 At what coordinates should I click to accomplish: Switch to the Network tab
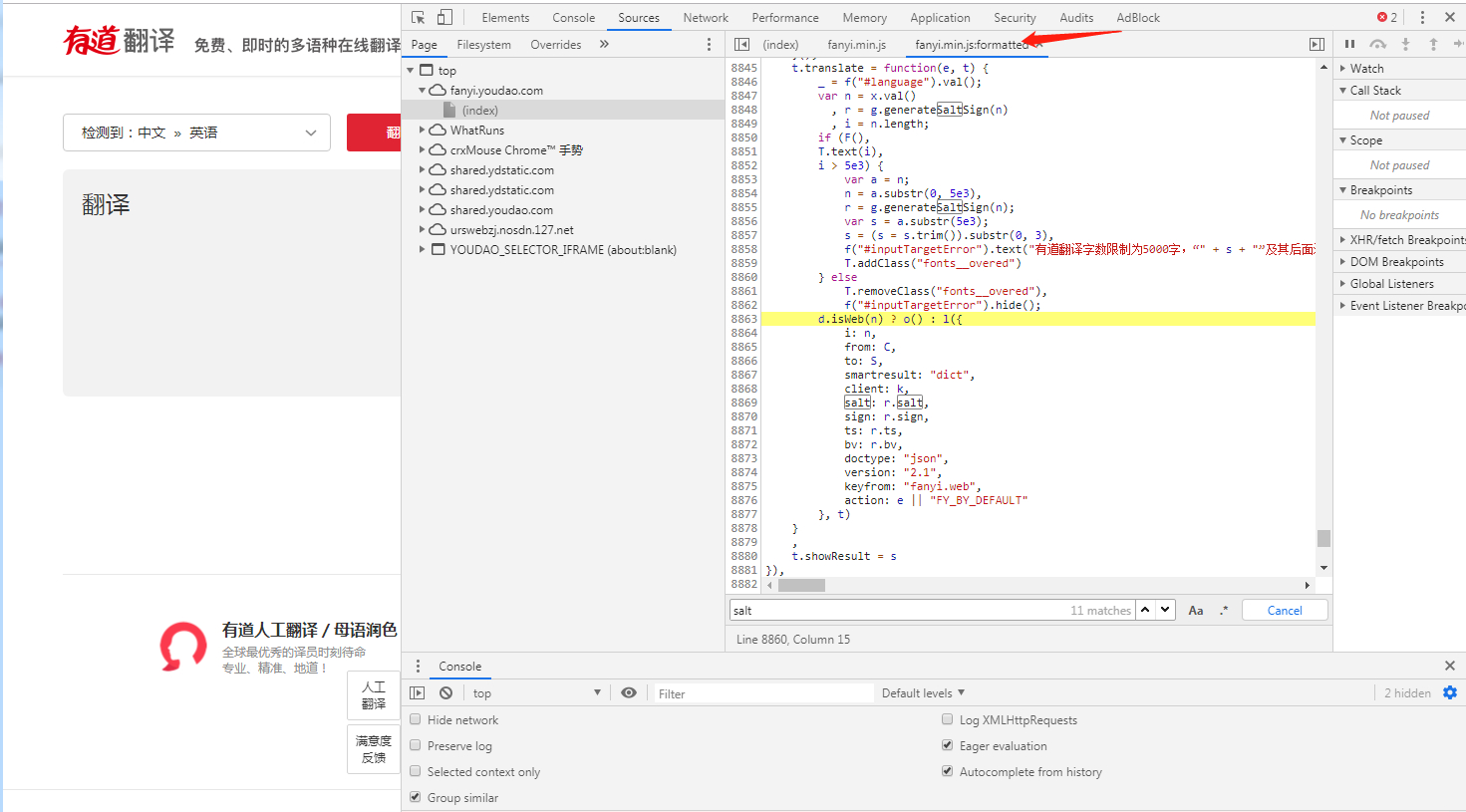coord(706,18)
